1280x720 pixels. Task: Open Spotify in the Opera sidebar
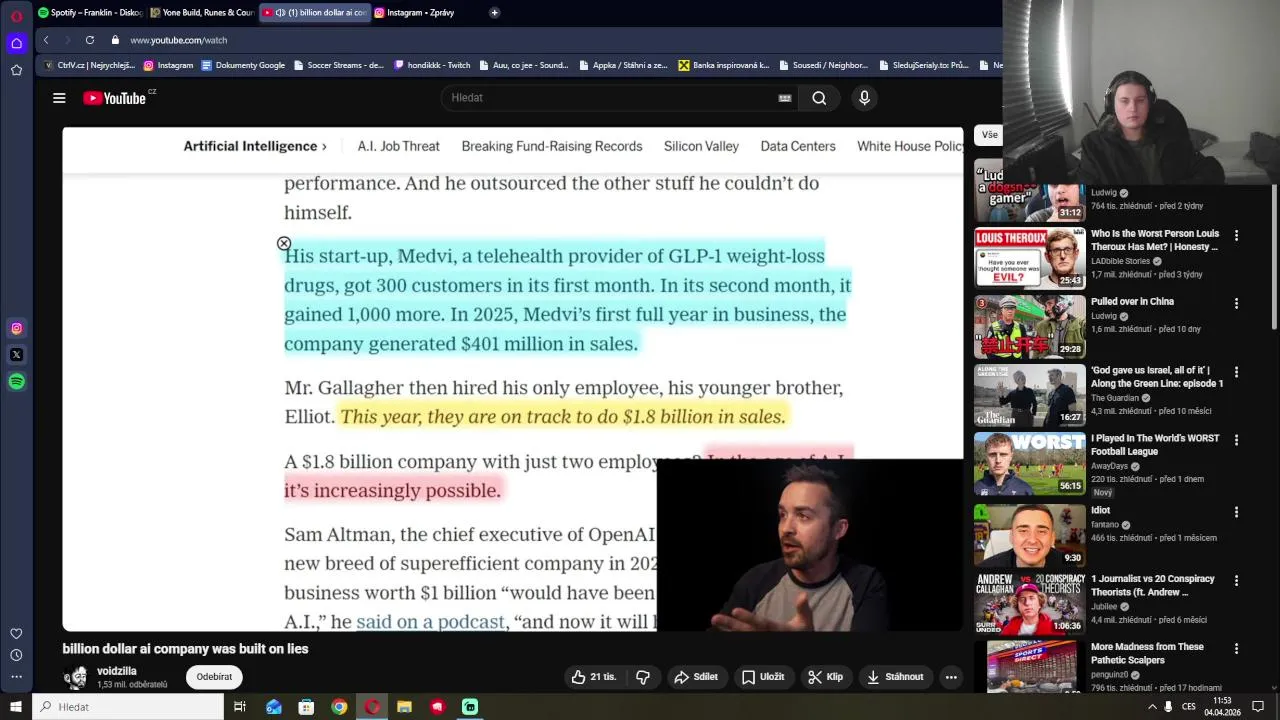(16, 381)
